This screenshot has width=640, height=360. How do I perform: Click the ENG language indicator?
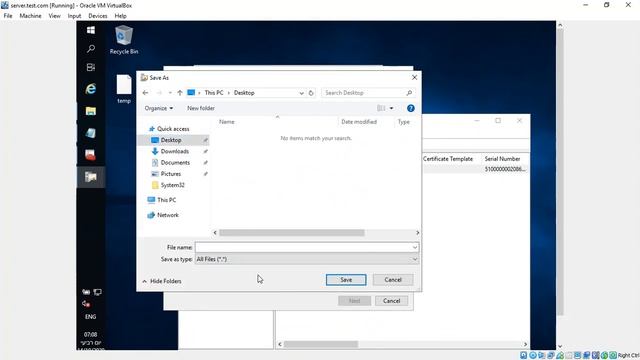91,317
